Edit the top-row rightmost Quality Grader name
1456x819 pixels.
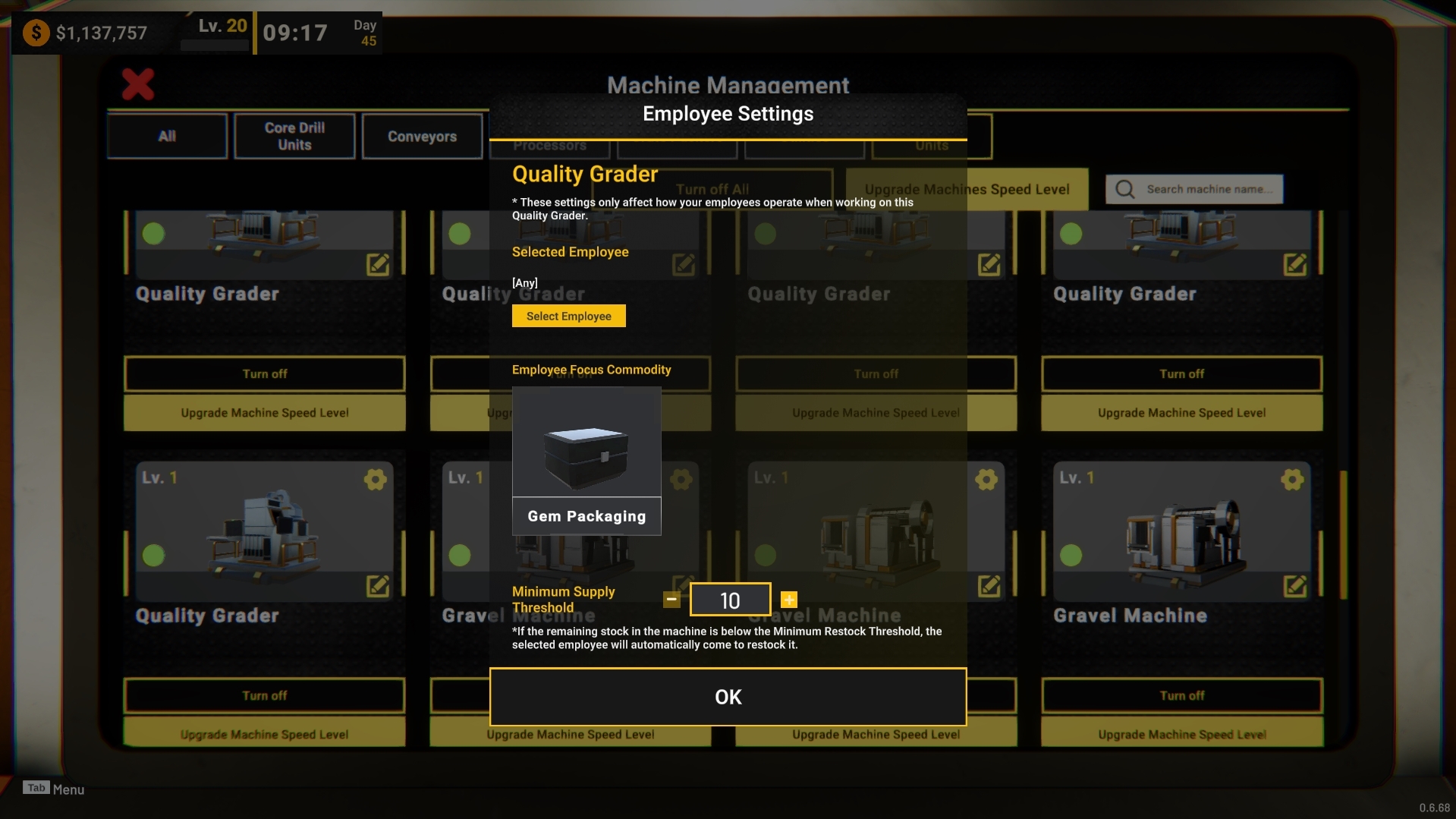(x=1295, y=264)
